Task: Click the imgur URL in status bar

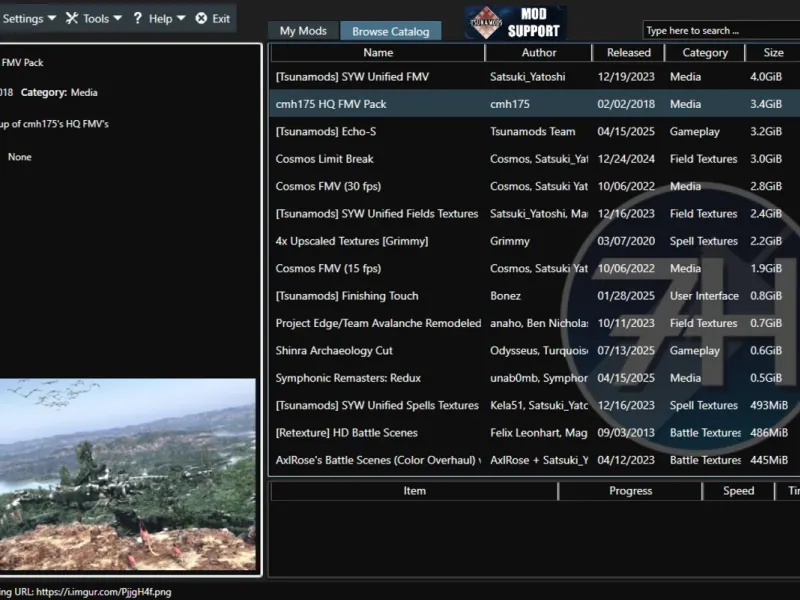Action: 104,592
